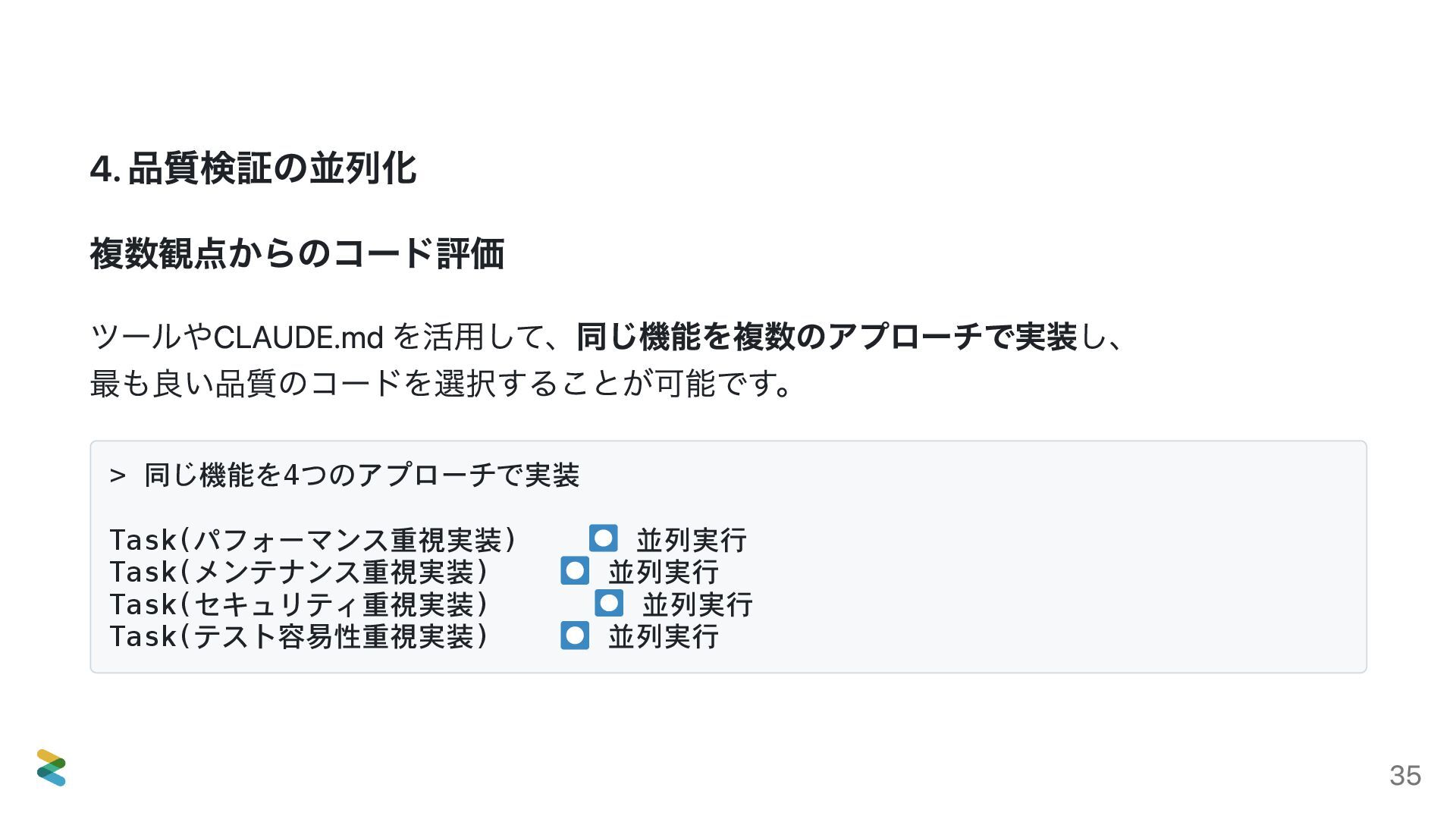Select the Task(テスト容易性重視実装) line

click(299, 636)
